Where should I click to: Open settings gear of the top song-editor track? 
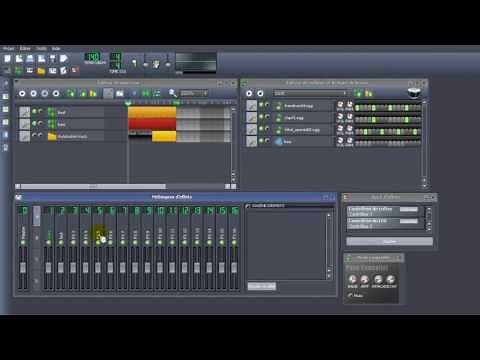(24, 112)
